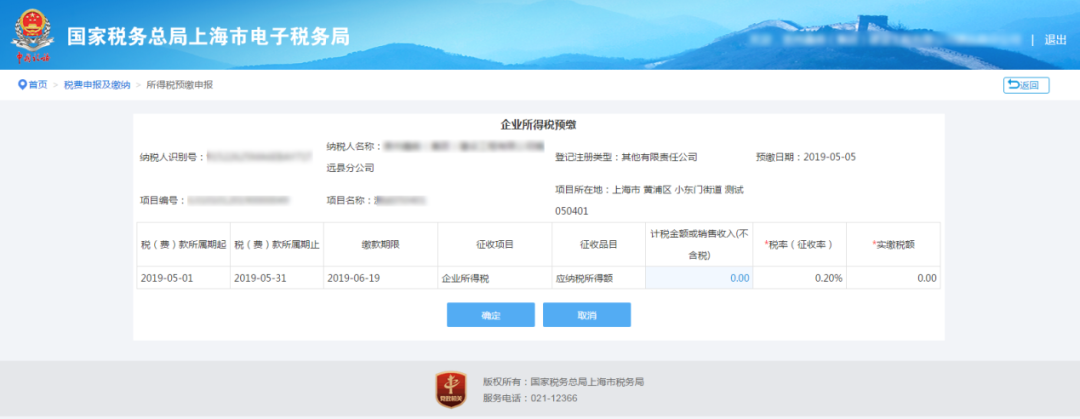This screenshot has height=419, width=1080.
Task: Click the 国家税务总局上海市电子税务局 header title
Action: tap(208, 37)
